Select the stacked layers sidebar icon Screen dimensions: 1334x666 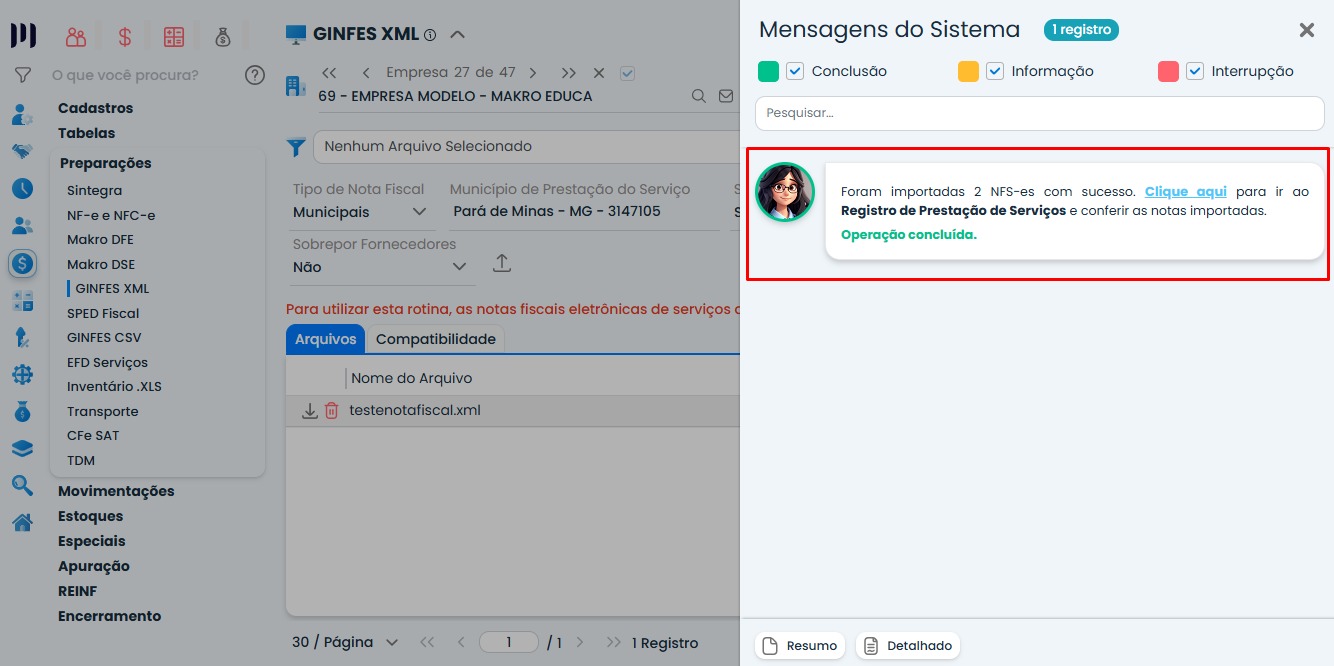tap(22, 449)
